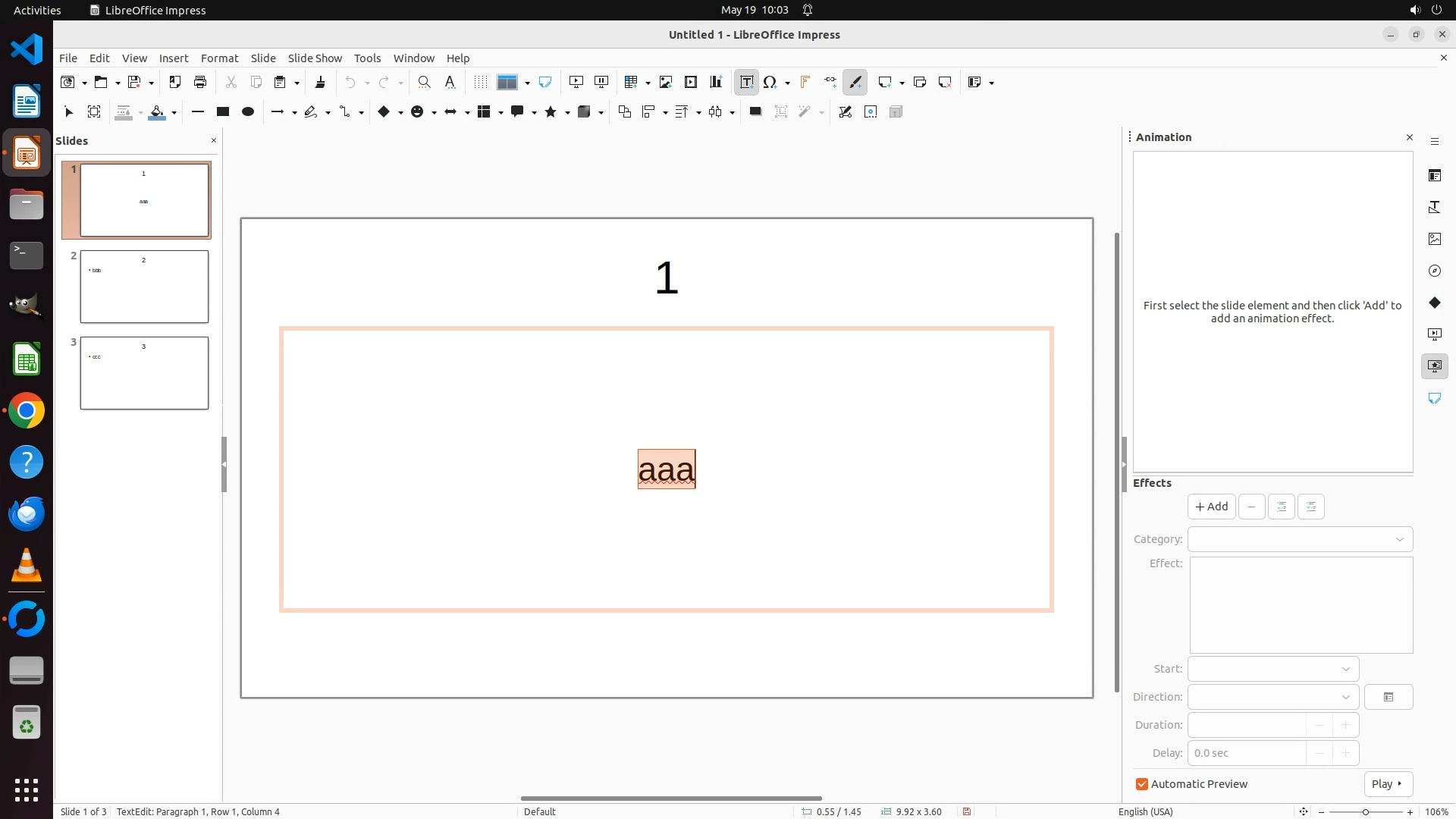Open the animation Start dropdown
Viewport: 1456px width, 819px height.
(1345, 669)
